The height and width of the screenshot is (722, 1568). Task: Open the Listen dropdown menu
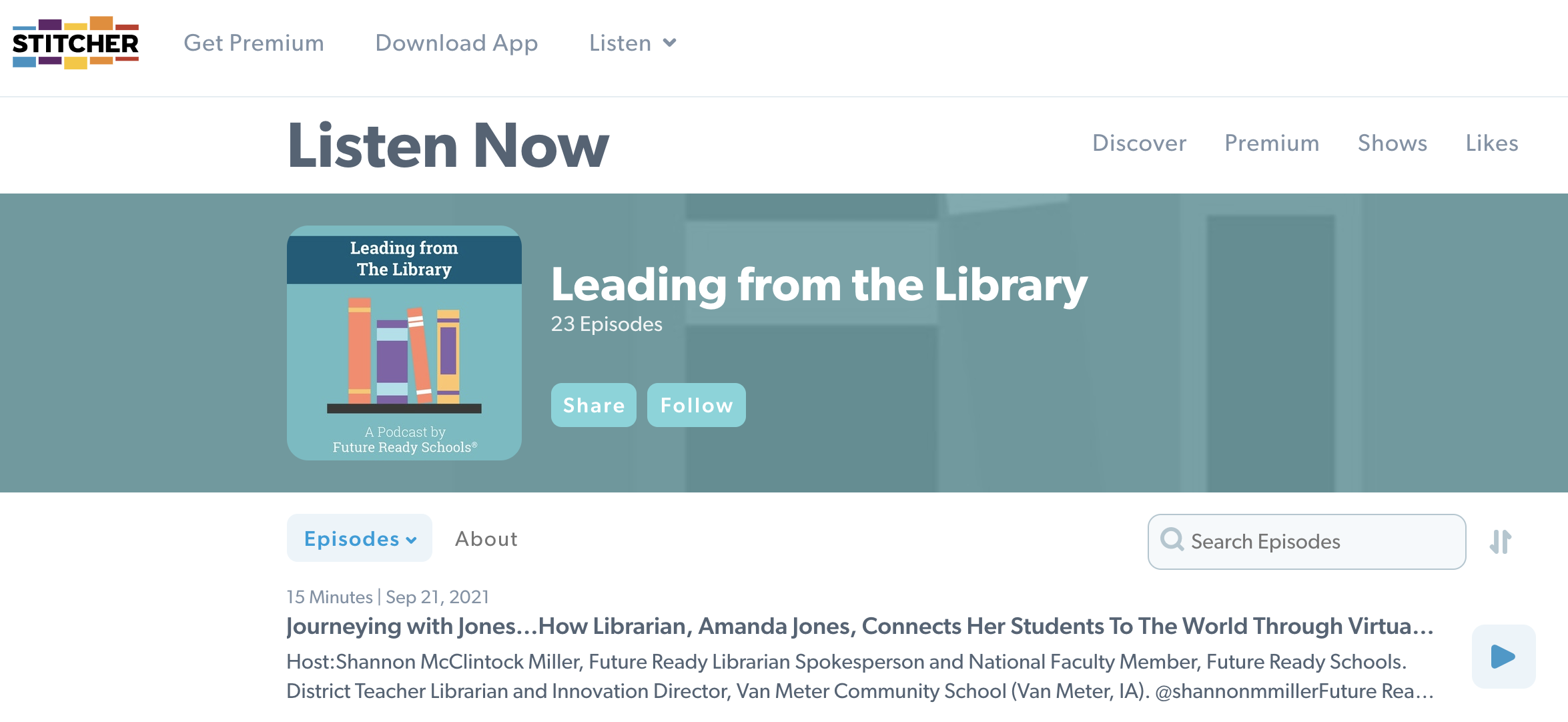(633, 43)
